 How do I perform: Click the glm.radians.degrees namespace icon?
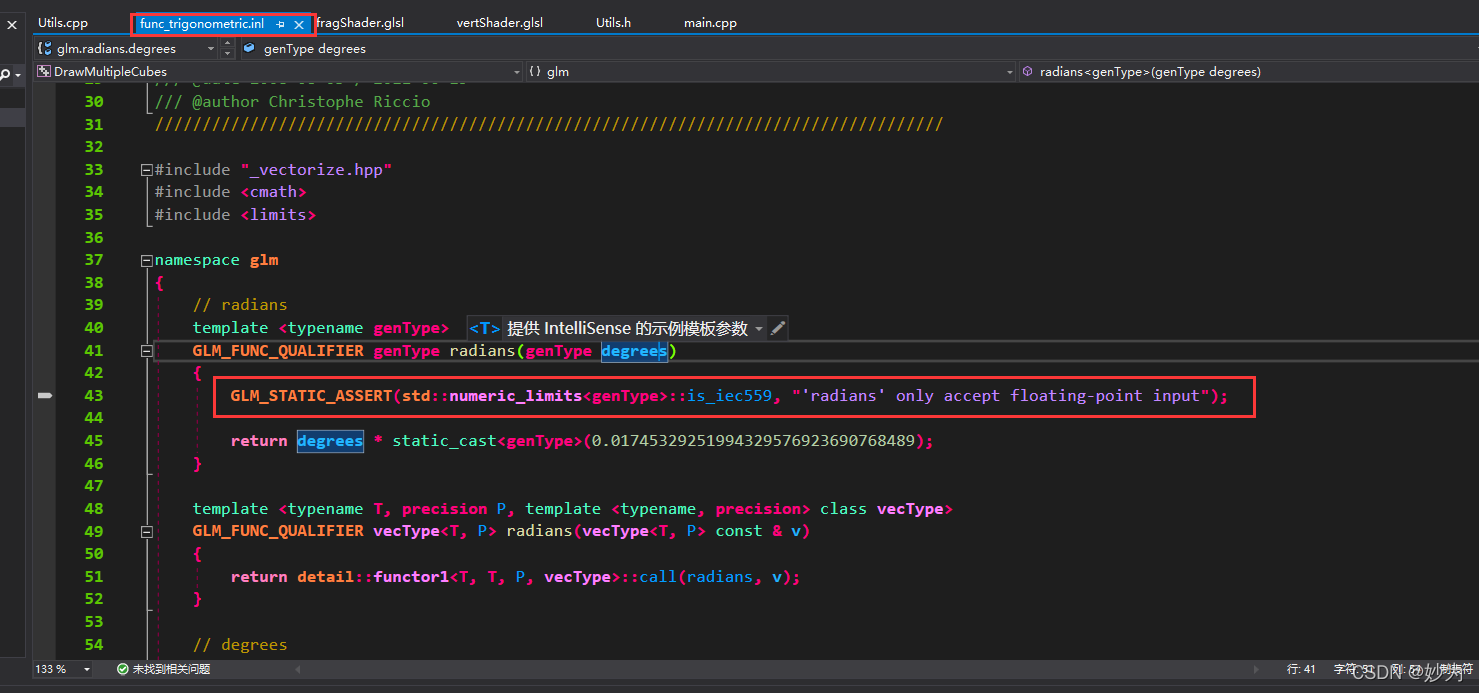click(44, 48)
